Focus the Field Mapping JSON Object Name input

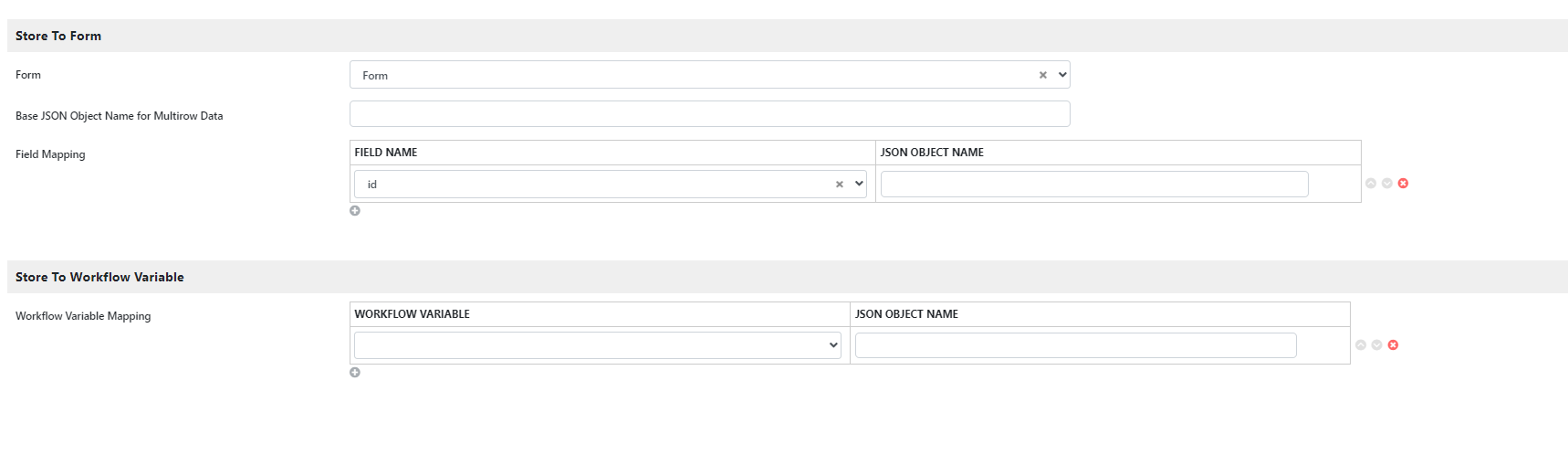coord(1093,185)
